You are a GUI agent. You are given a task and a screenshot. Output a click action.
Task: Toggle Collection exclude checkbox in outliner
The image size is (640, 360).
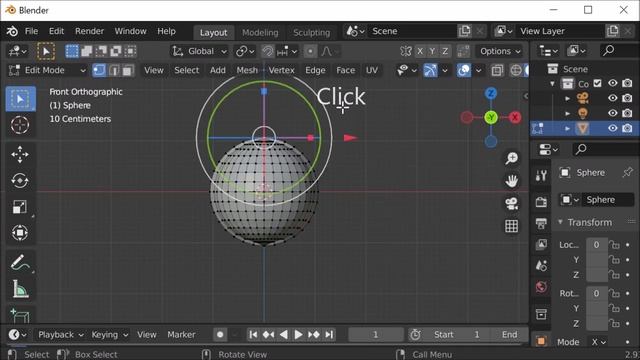[598, 83]
